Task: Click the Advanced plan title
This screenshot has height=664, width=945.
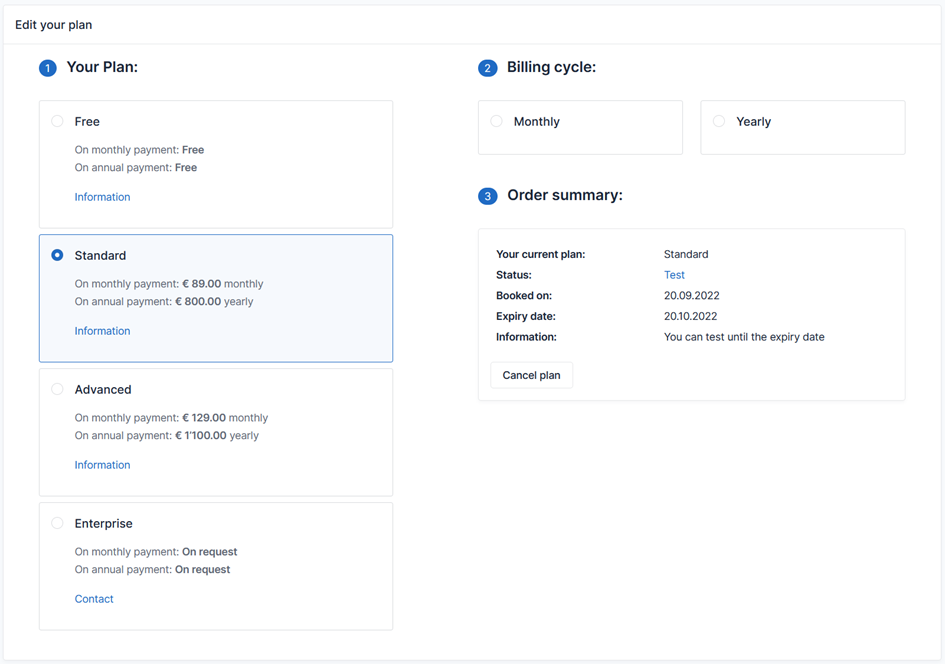Action: [103, 389]
